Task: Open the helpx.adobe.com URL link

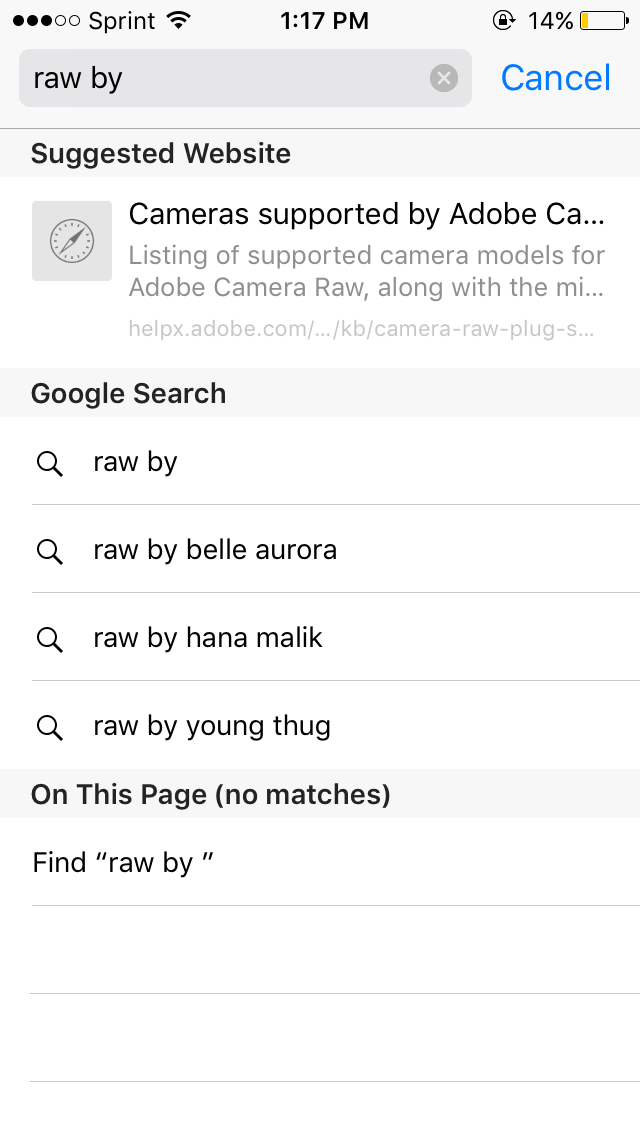Action: tap(362, 329)
